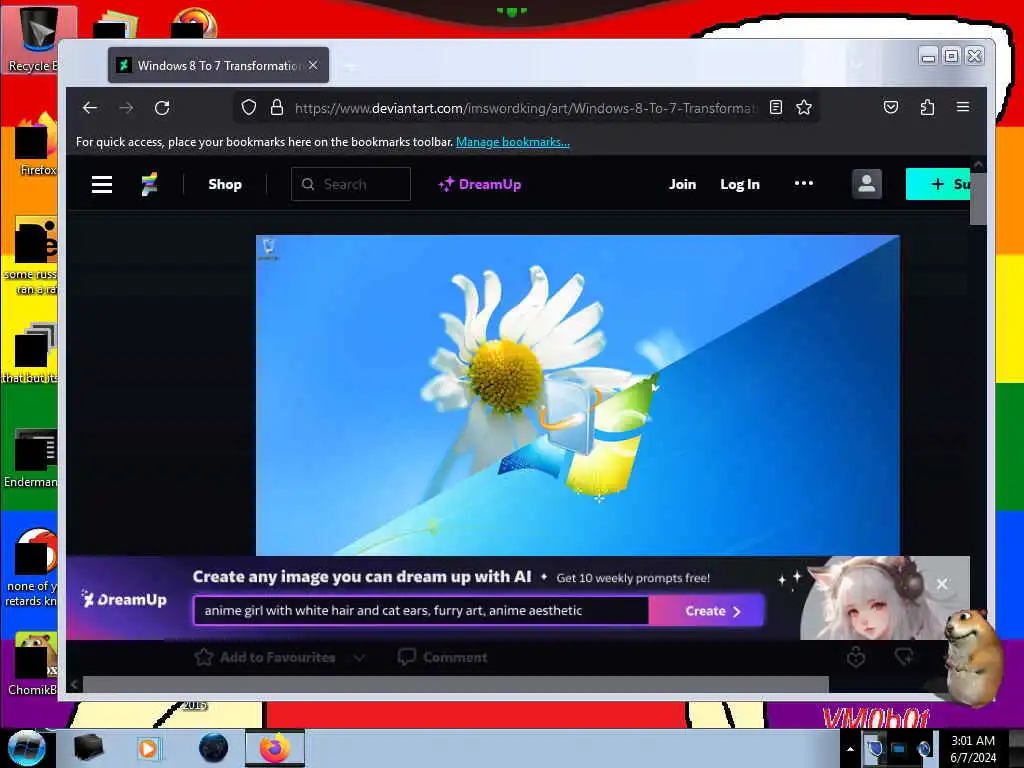This screenshot has height=768, width=1024.
Task: Click the padlock site security icon
Action: (277, 107)
